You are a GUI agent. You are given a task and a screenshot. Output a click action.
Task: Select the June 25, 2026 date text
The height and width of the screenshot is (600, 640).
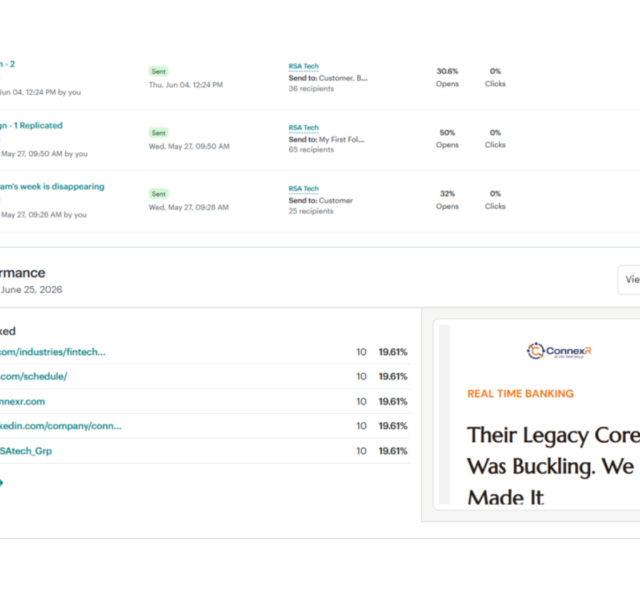point(31,290)
